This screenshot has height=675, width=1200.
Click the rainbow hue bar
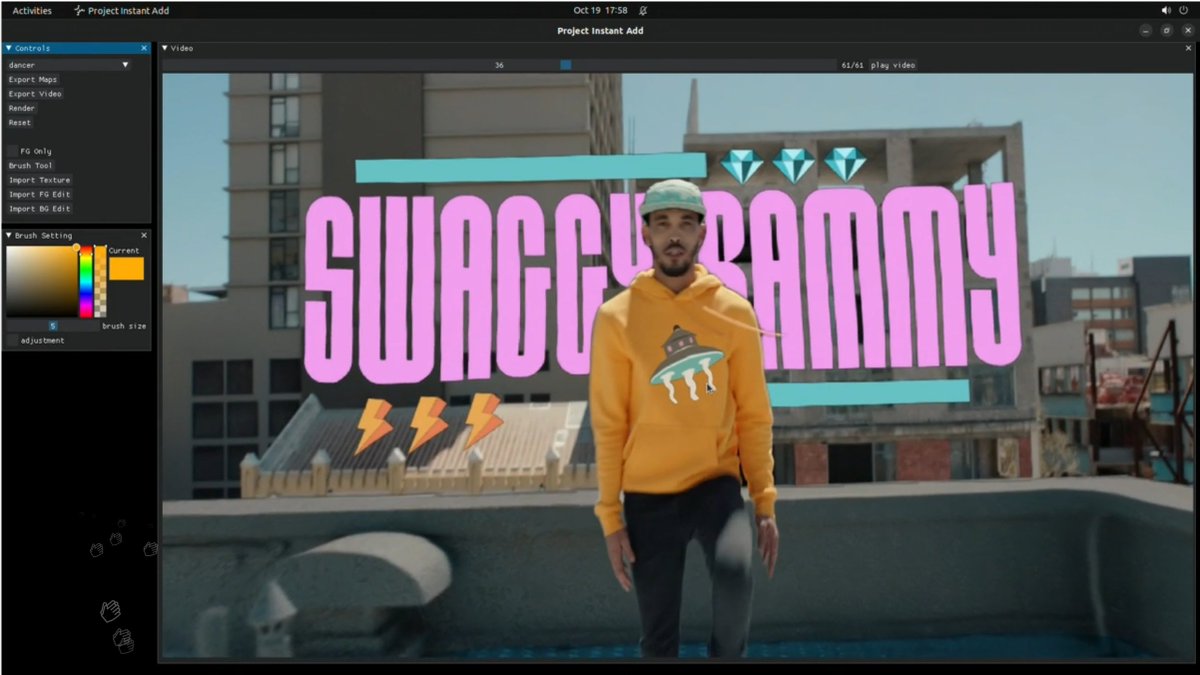86,281
